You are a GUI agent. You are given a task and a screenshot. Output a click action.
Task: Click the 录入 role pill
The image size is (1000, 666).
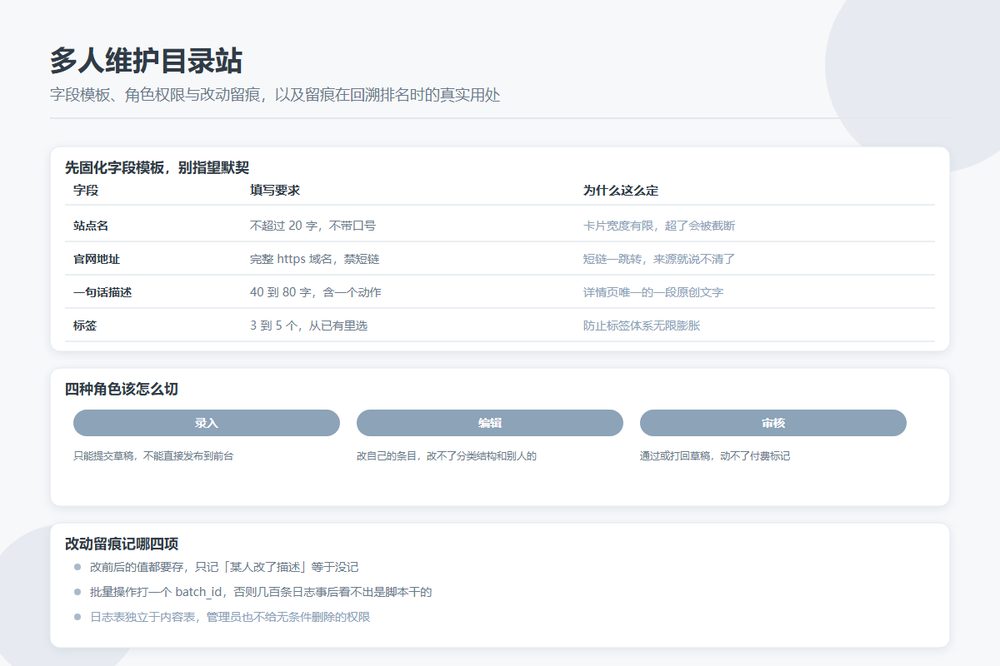coord(206,423)
